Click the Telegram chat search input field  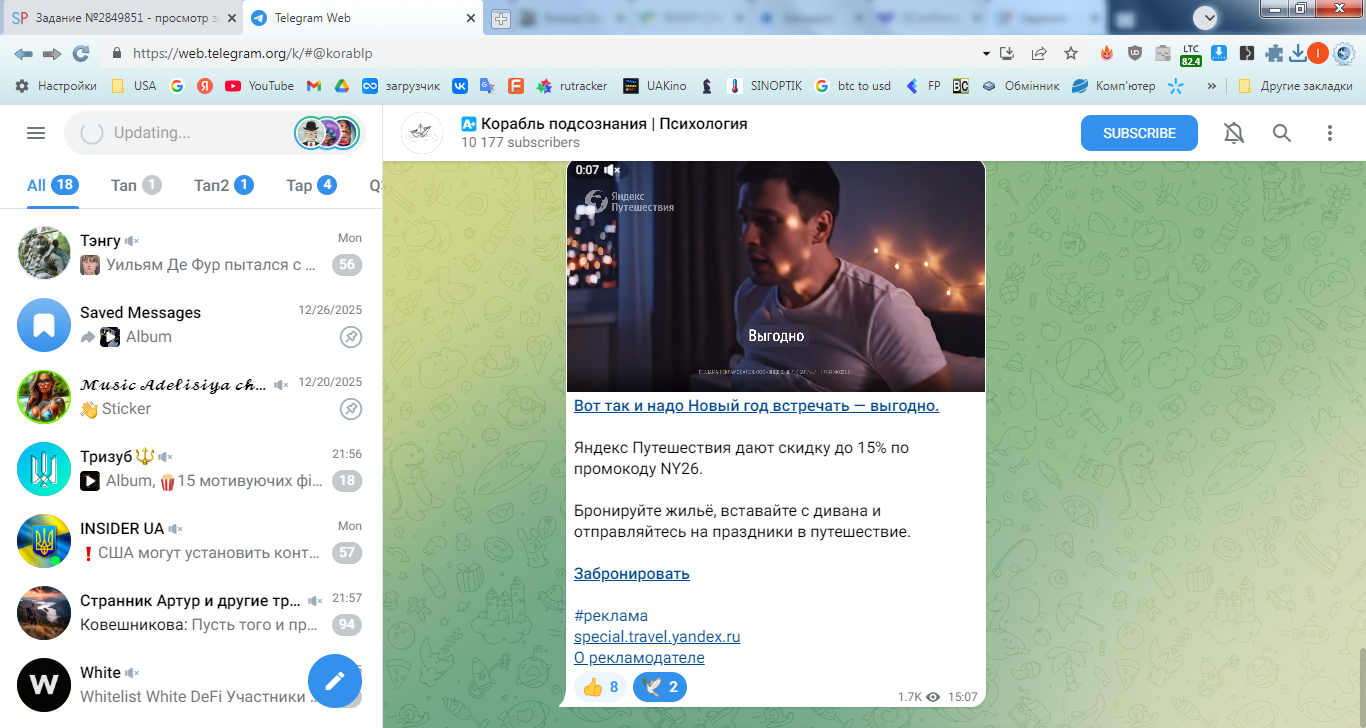[x=214, y=133]
